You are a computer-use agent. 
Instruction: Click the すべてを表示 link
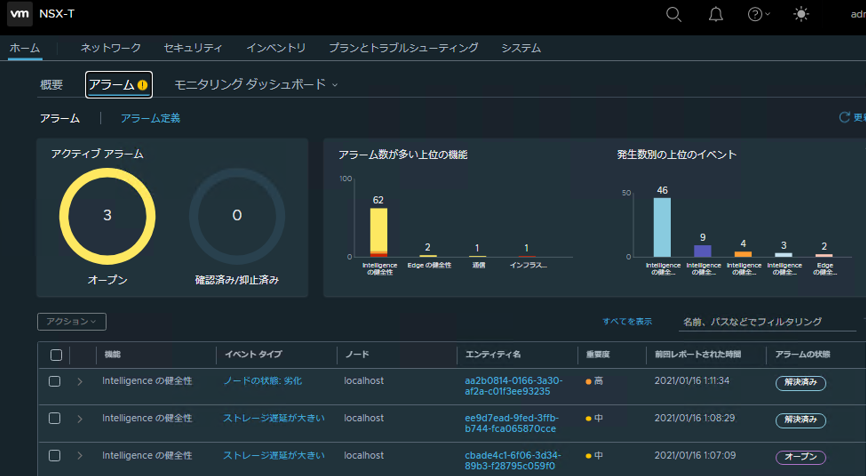627,321
